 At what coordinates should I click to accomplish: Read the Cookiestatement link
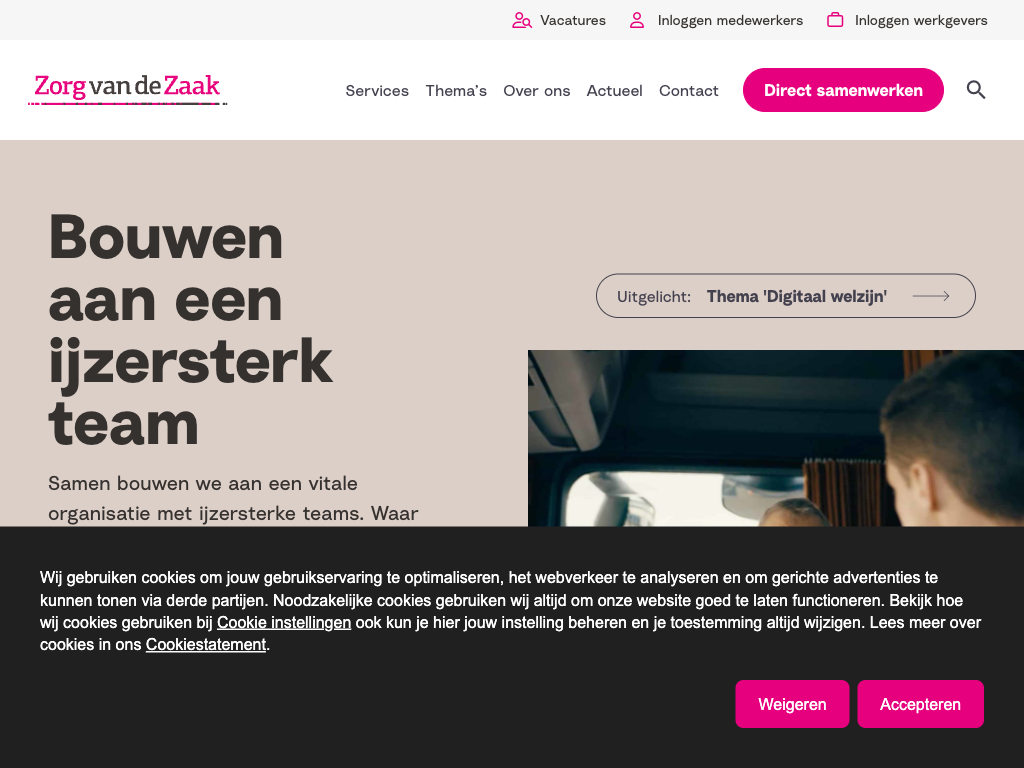point(206,645)
